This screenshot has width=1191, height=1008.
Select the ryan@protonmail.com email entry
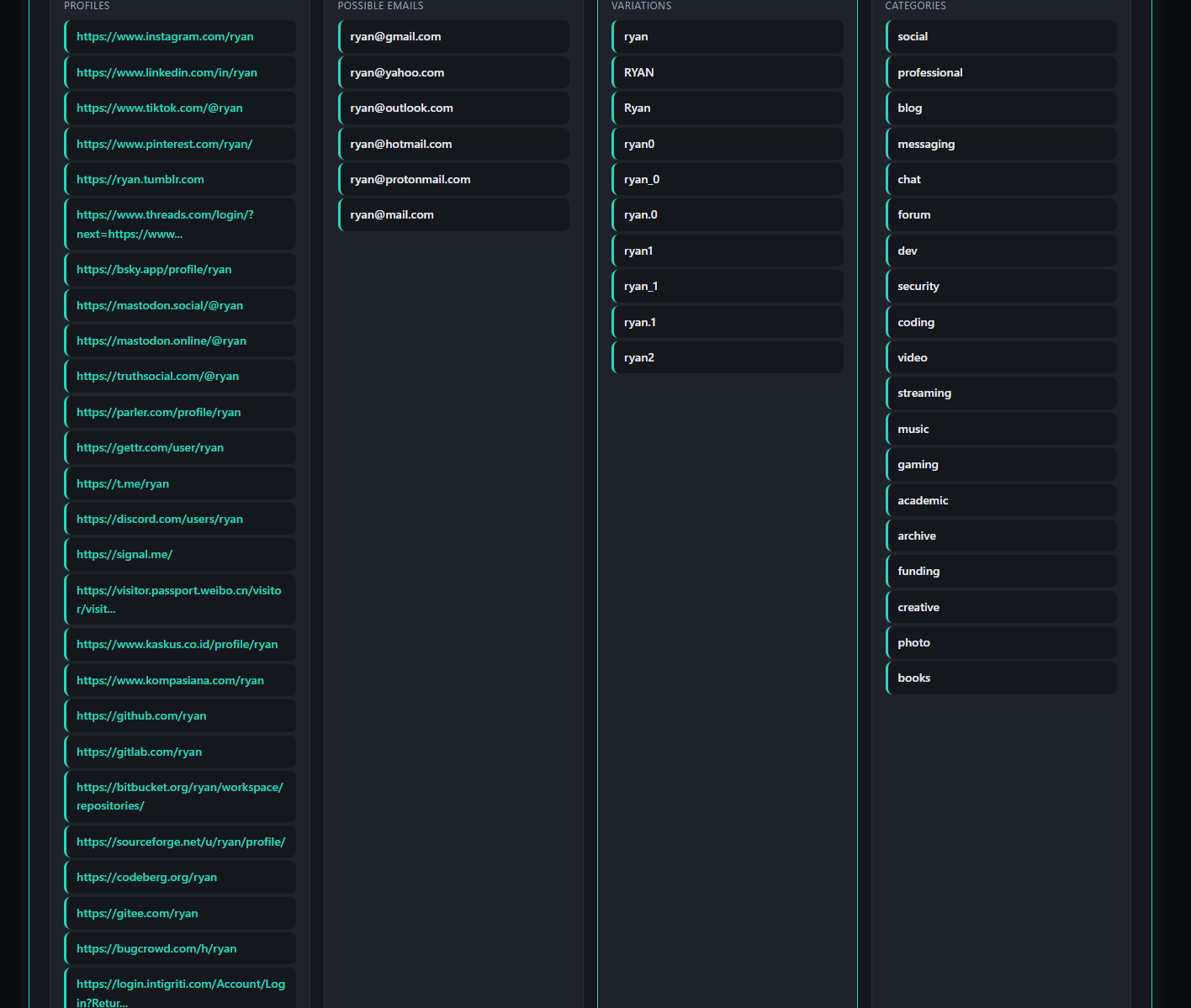tap(410, 180)
